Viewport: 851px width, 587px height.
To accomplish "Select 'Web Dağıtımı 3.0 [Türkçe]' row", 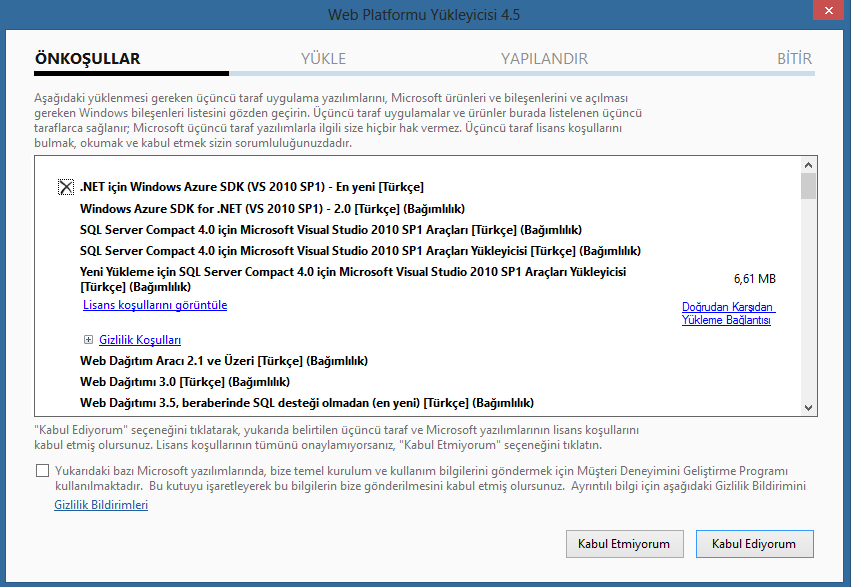I will click(185, 382).
